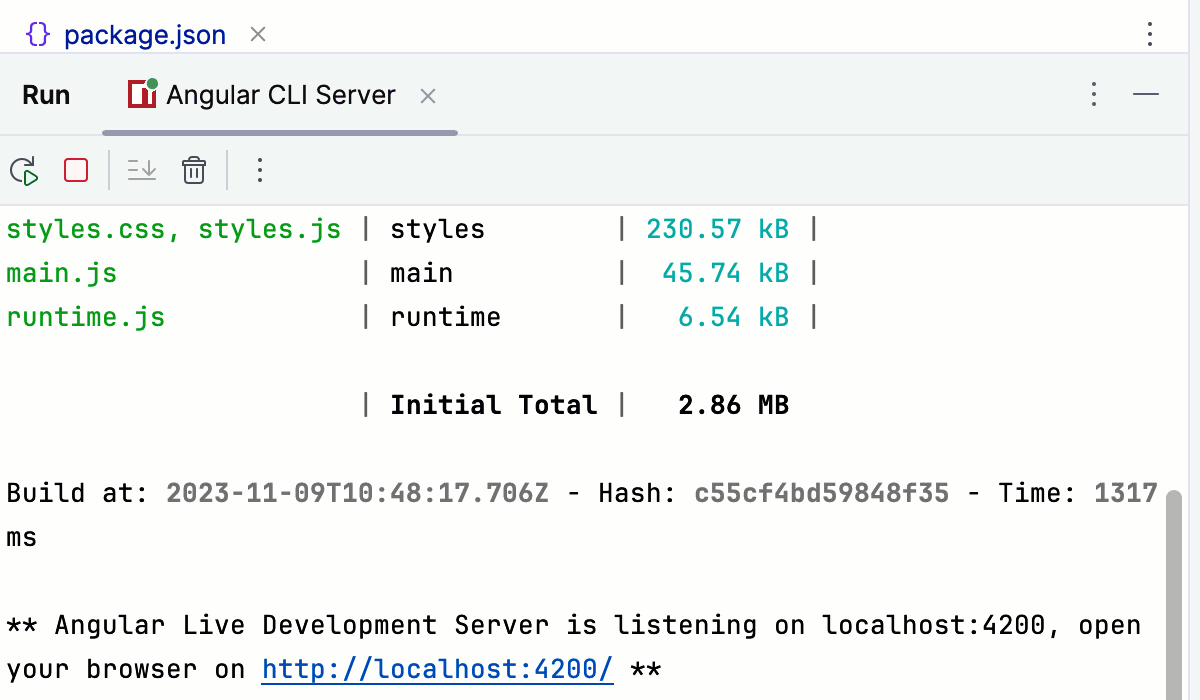Image resolution: width=1200 pixels, height=700 pixels.
Task: Switch to the package.json tab
Action: click(x=145, y=34)
